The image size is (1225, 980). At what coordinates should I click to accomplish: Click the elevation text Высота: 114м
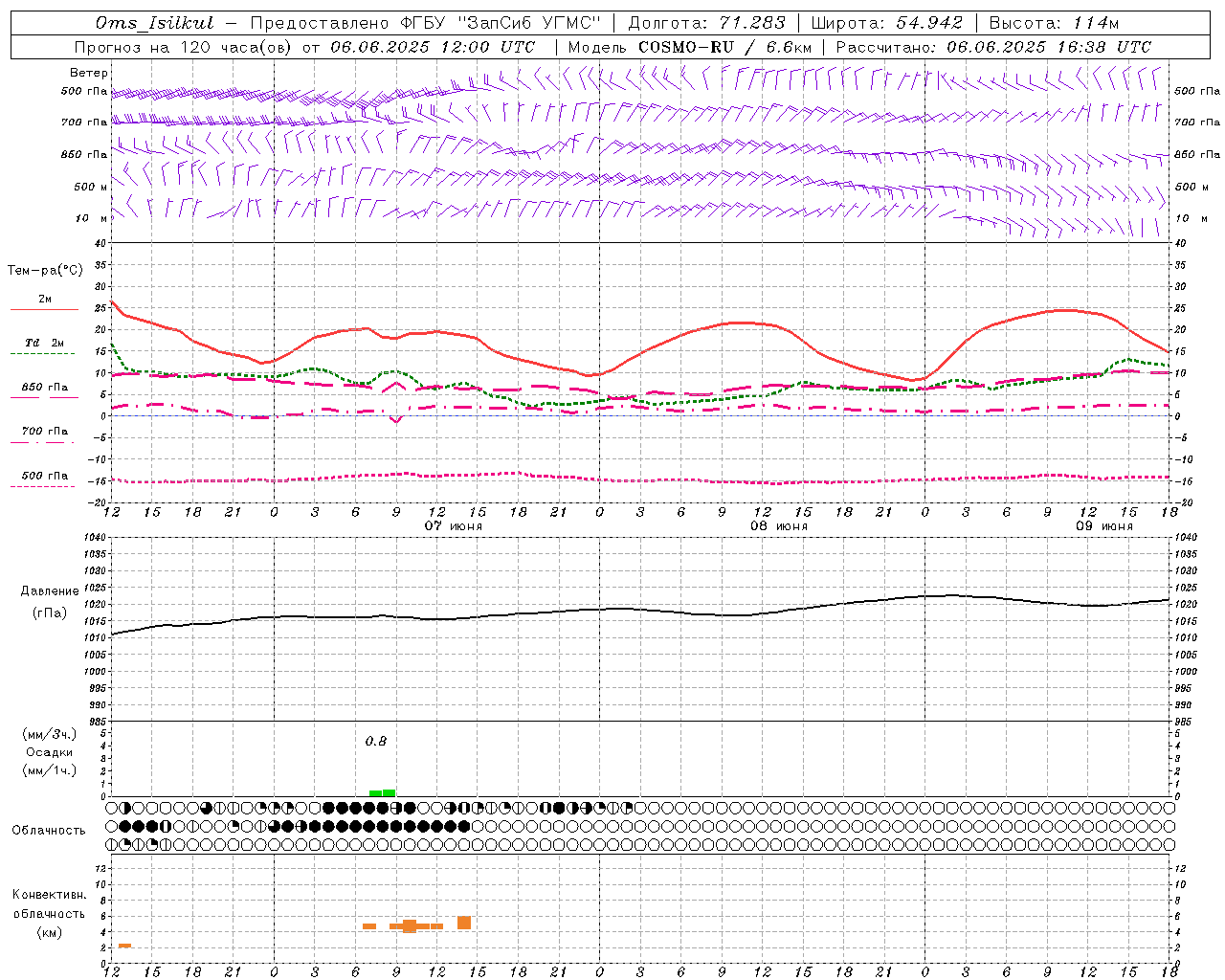click(1054, 23)
